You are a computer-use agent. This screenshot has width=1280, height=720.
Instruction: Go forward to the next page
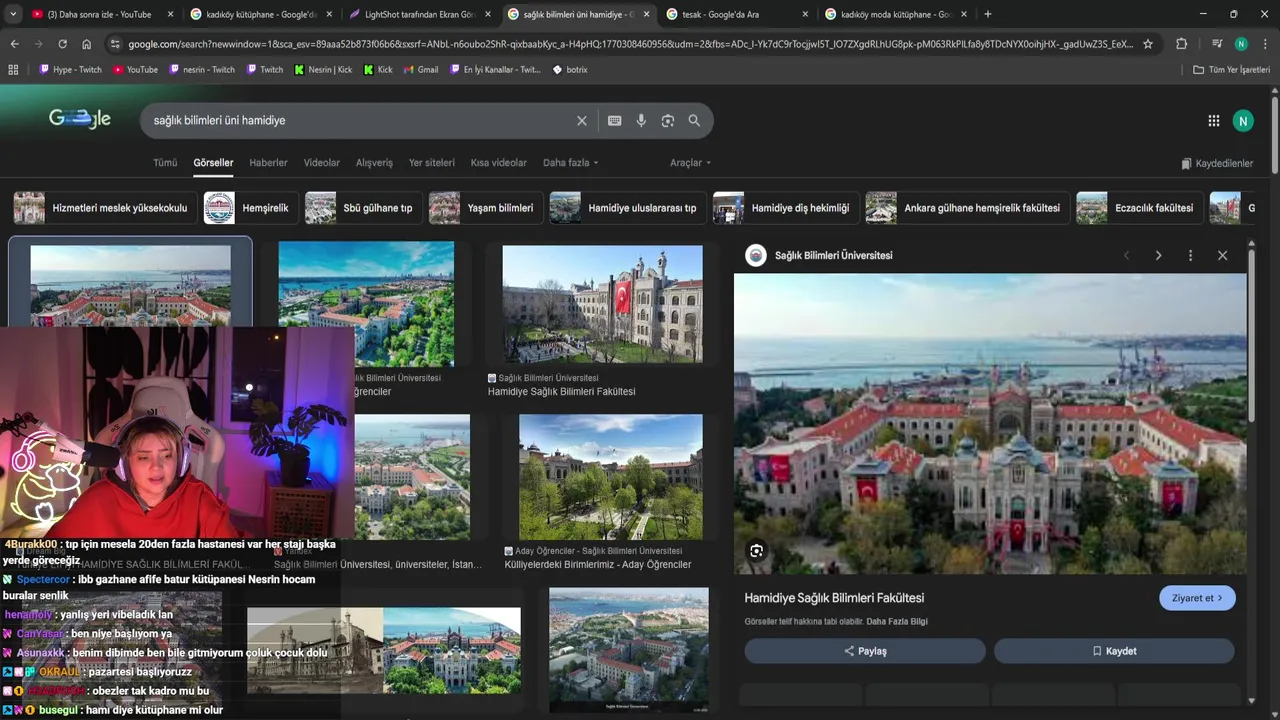coord(38,44)
